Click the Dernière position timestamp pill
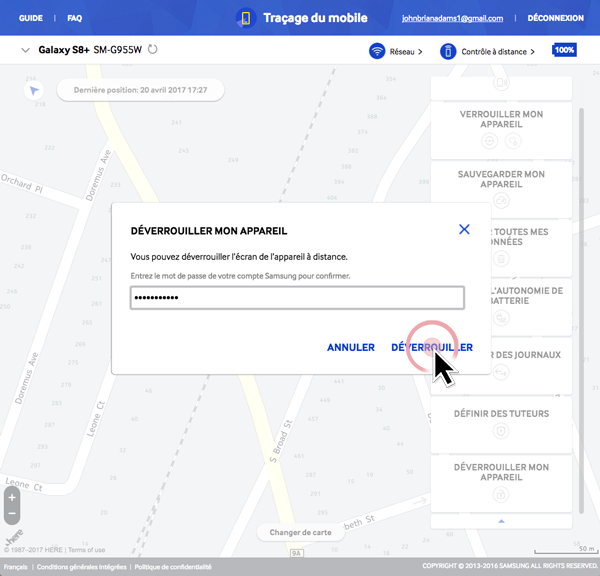The width and height of the screenshot is (600, 576). pos(140,90)
